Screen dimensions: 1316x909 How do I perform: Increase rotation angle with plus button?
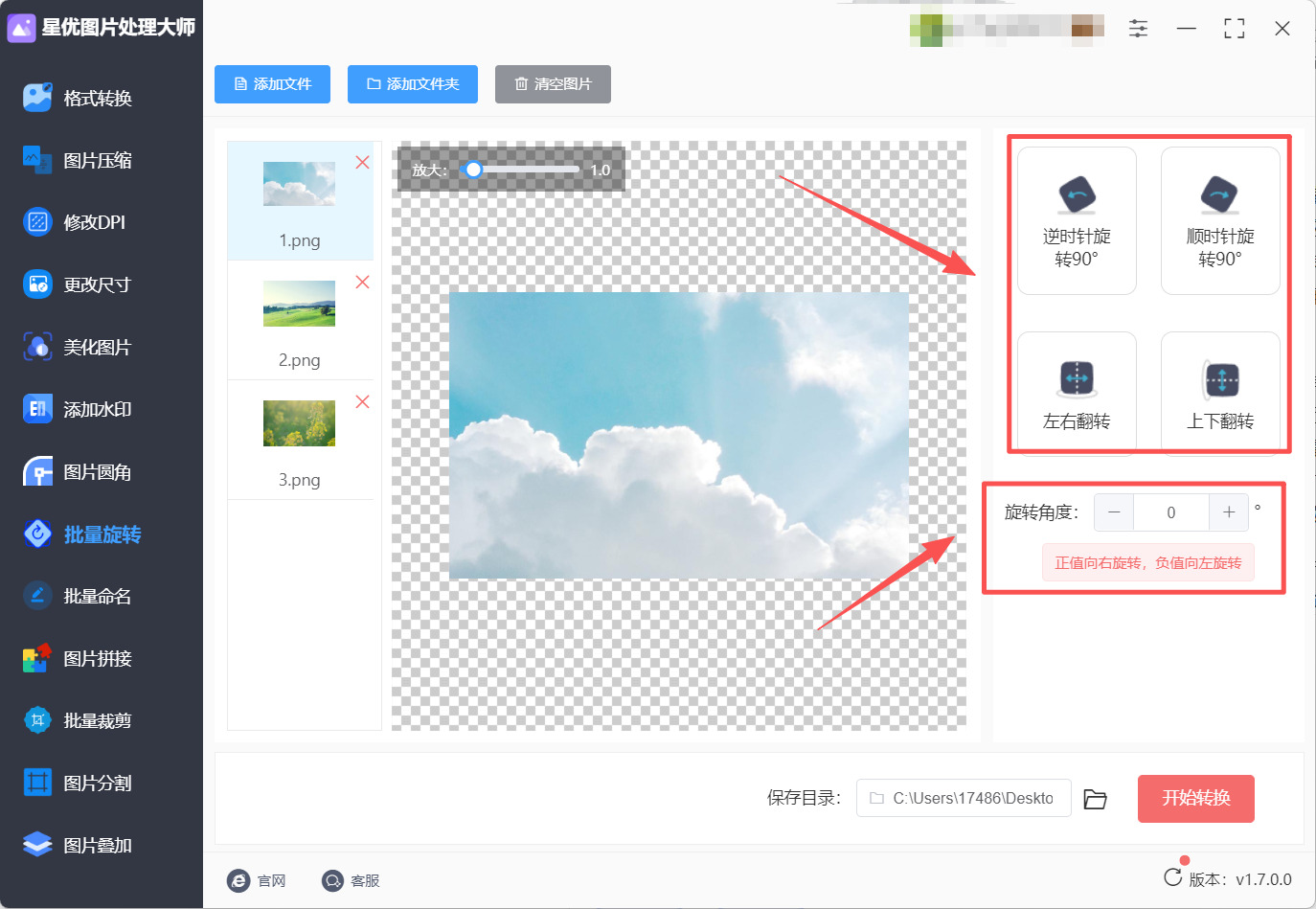(x=1229, y=512)
